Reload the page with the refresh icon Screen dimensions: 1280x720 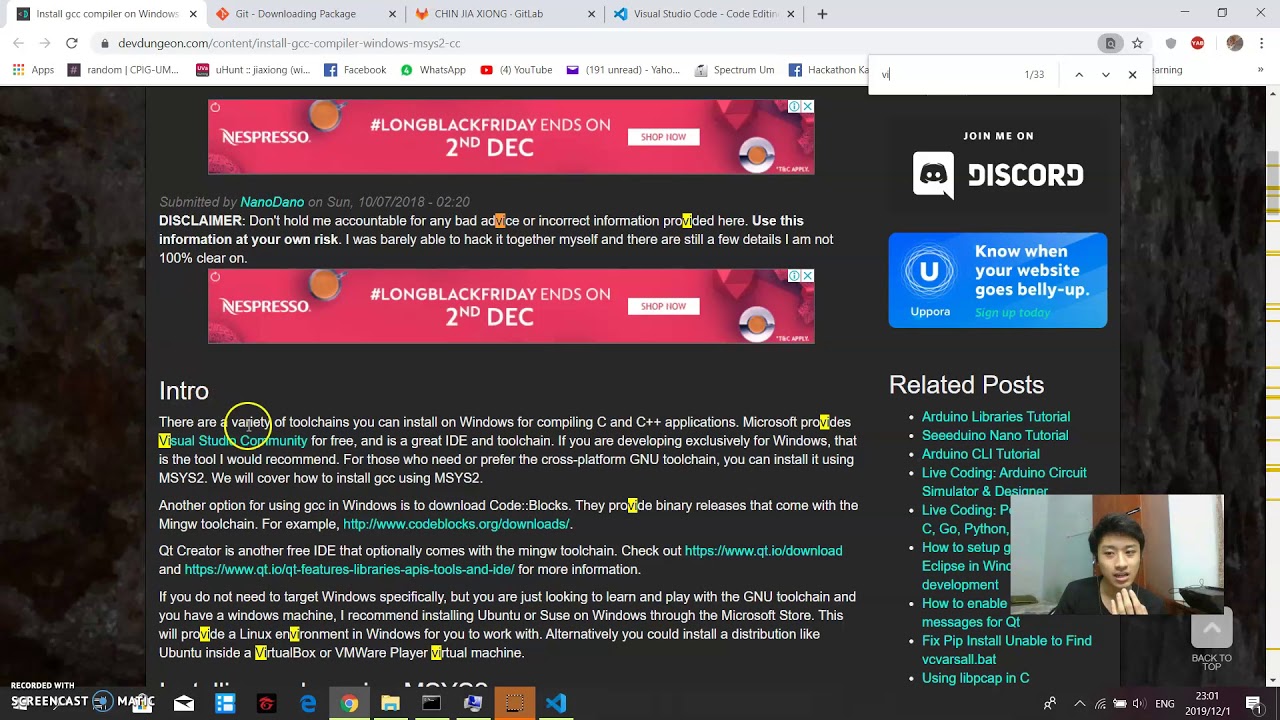(72, 43)
